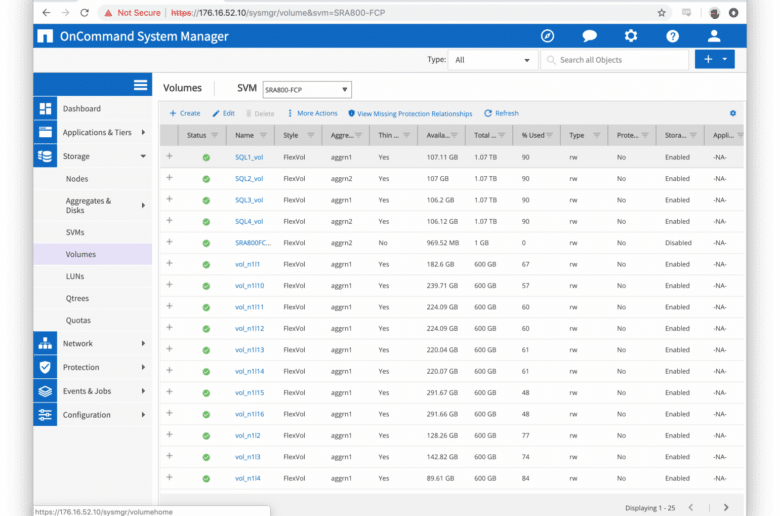Filter the Availa... column
Image resolution: width=780 pixels, height=516 pixels.
pyautogui.click(x=454, y=135)
